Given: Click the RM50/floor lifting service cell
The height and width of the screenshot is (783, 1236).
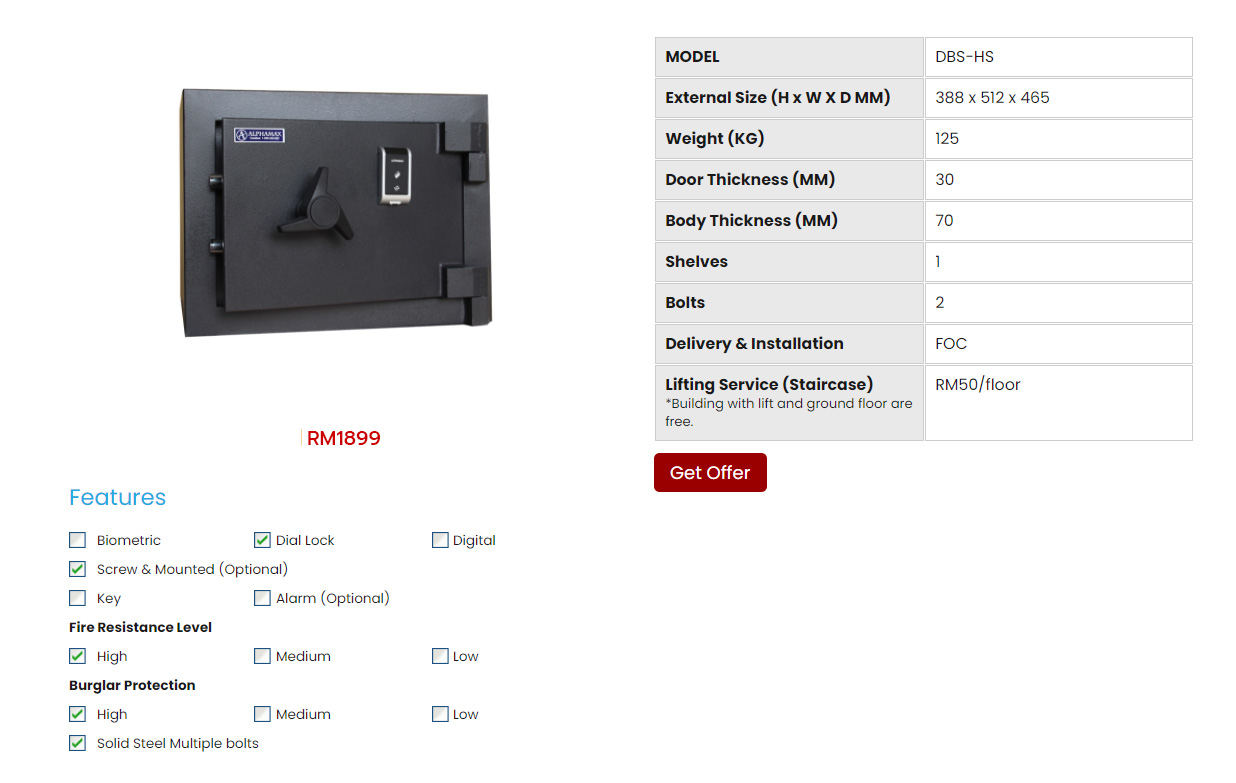Looking at the screenshot, I should pyautogui.click(x=1057, y=402).
